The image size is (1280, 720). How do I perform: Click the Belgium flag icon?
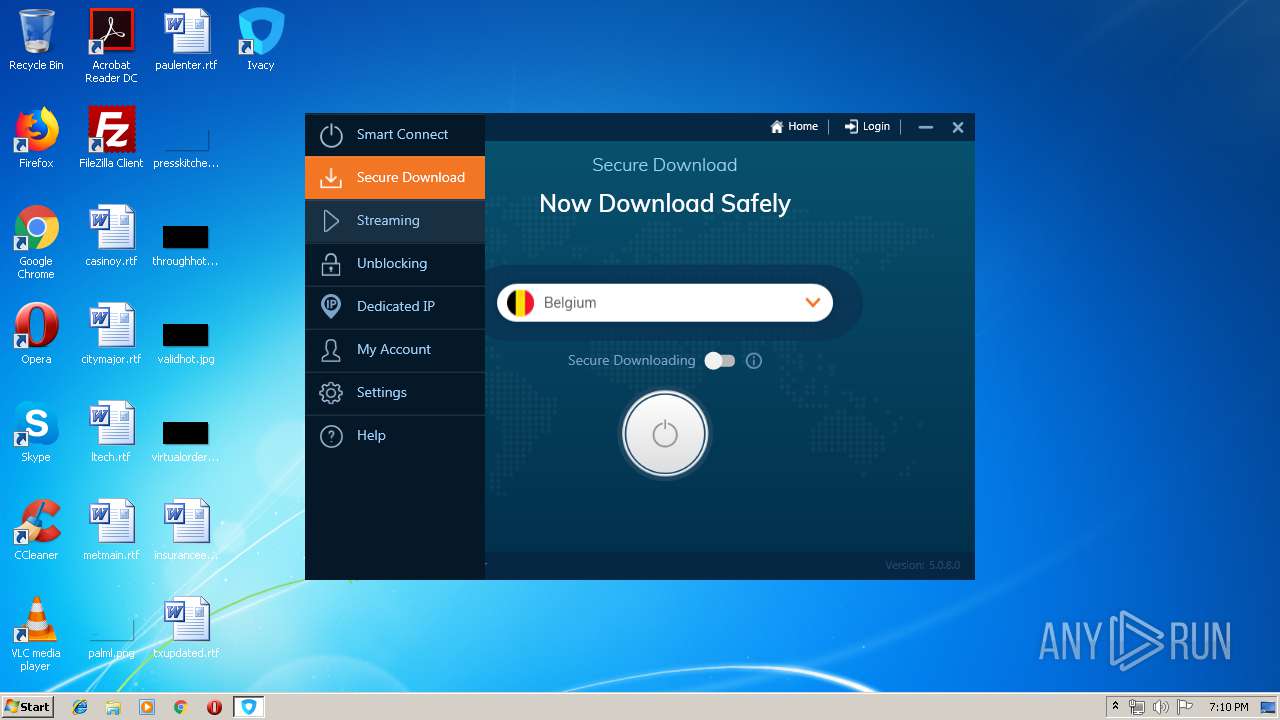pos(520,303)
